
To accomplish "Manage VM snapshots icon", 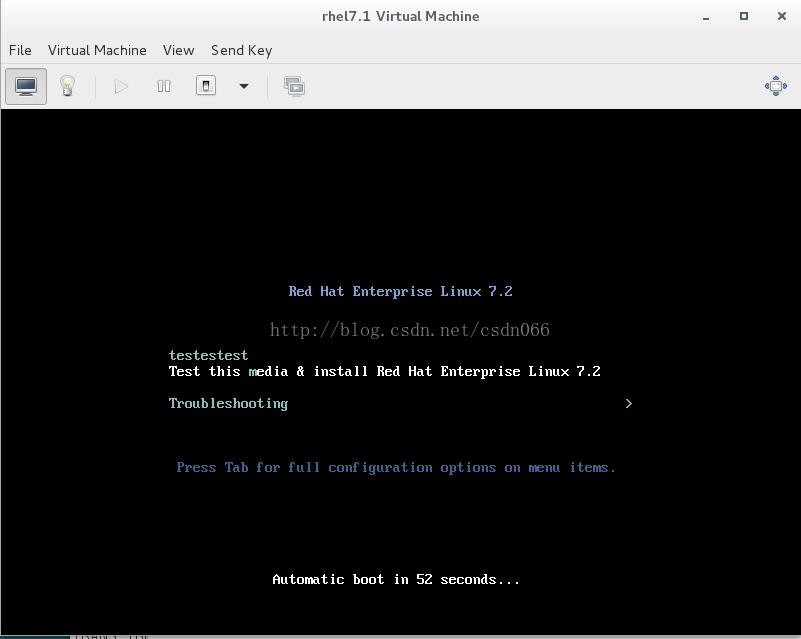I will pos(295,86).
